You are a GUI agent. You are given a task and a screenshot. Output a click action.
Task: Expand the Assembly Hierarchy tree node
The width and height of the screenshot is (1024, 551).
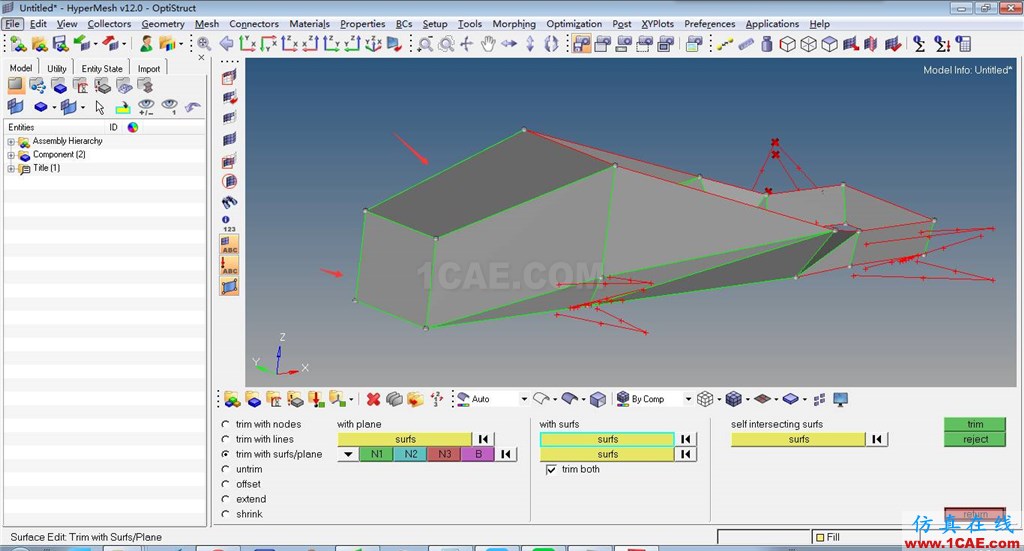tap(11, 142)
